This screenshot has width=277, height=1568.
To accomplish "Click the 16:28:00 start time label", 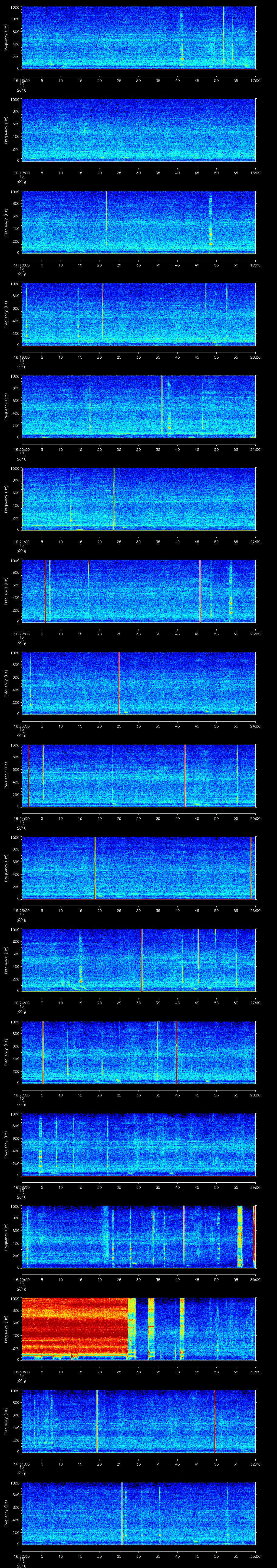I will (21, 1187).
